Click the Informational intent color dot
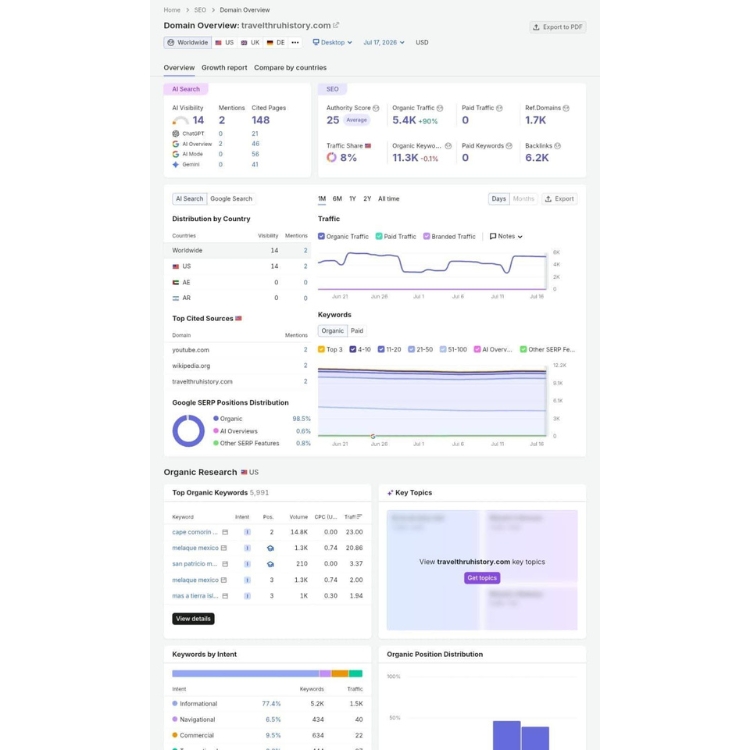The width and height of the screenshot is (750, 750). (175, 704)
